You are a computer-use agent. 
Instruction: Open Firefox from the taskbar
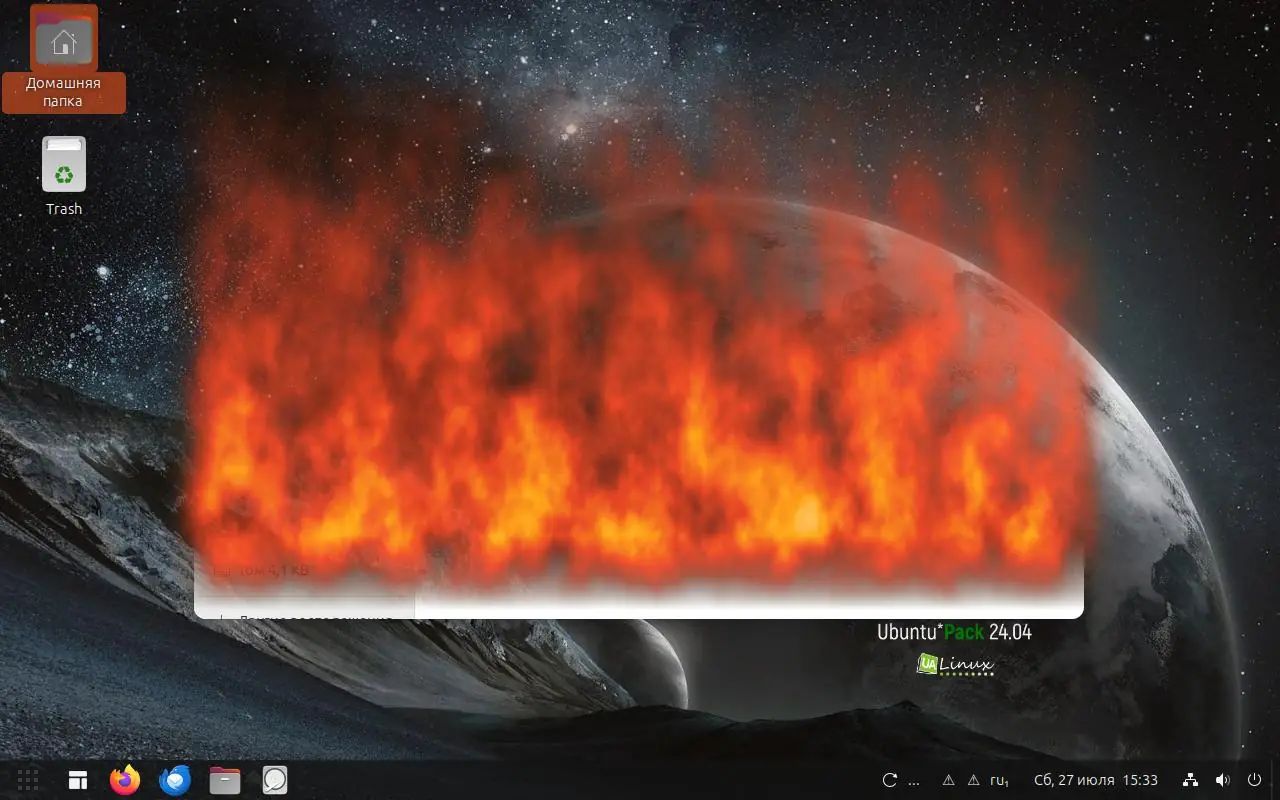125,780
